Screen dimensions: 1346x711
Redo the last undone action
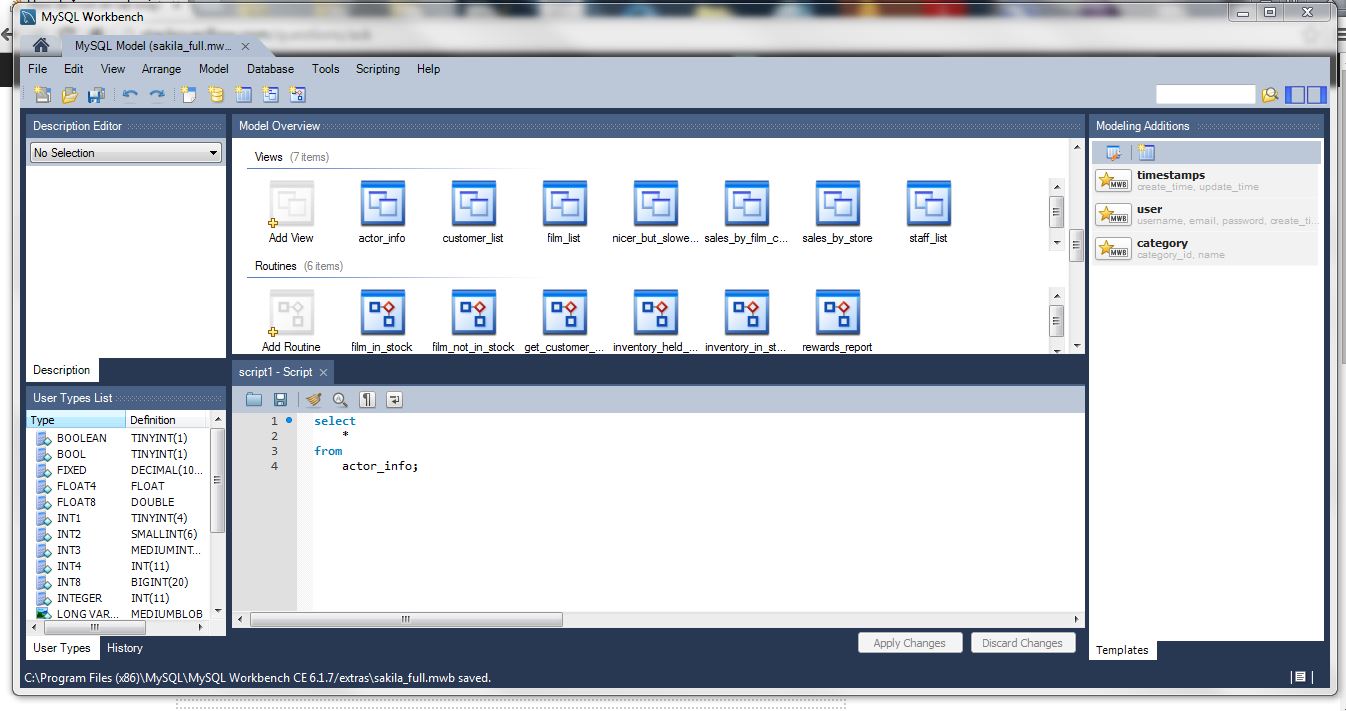157,95
